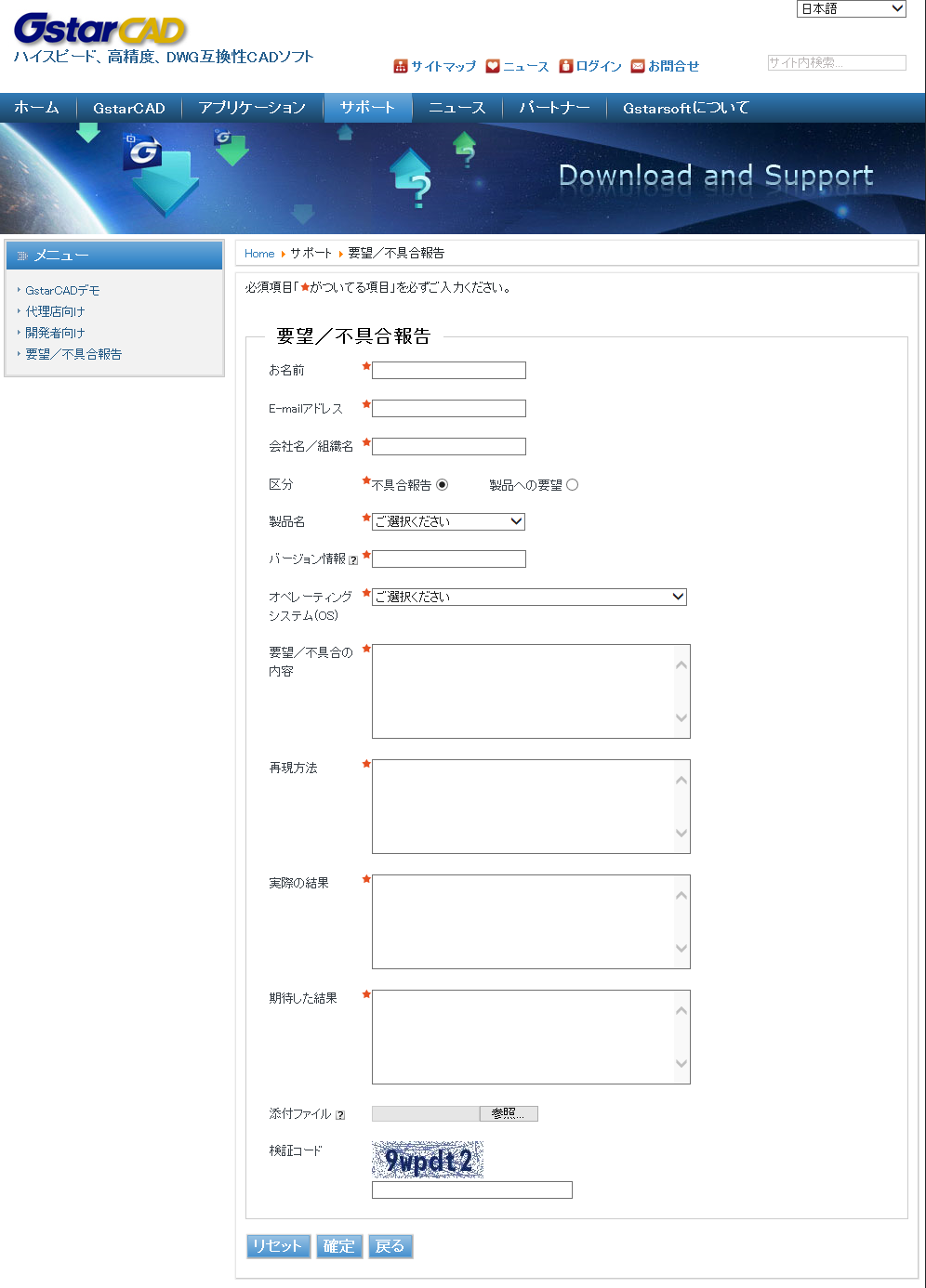Image resolution: width=926 pixels, height=1288 pixels.
Task: Click the news heart icon in header
Action: (x=493, y=66)
